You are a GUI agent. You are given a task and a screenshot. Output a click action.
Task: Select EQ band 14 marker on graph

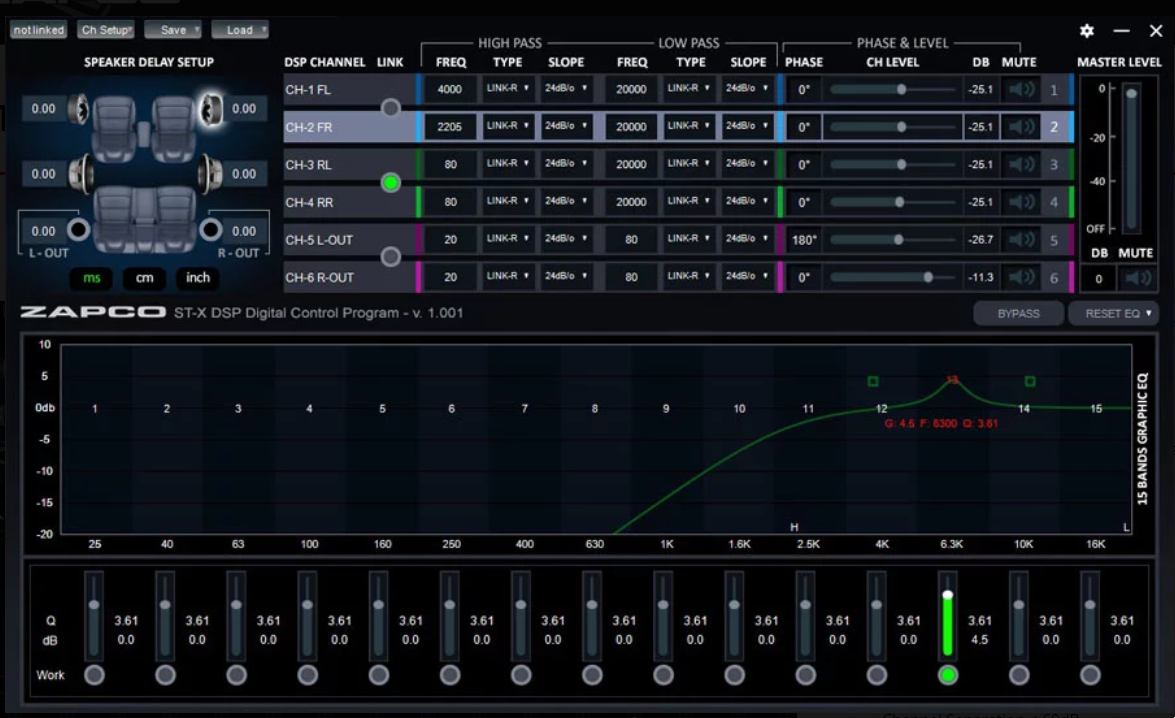pyautogui.click(x=1024, y=408)
